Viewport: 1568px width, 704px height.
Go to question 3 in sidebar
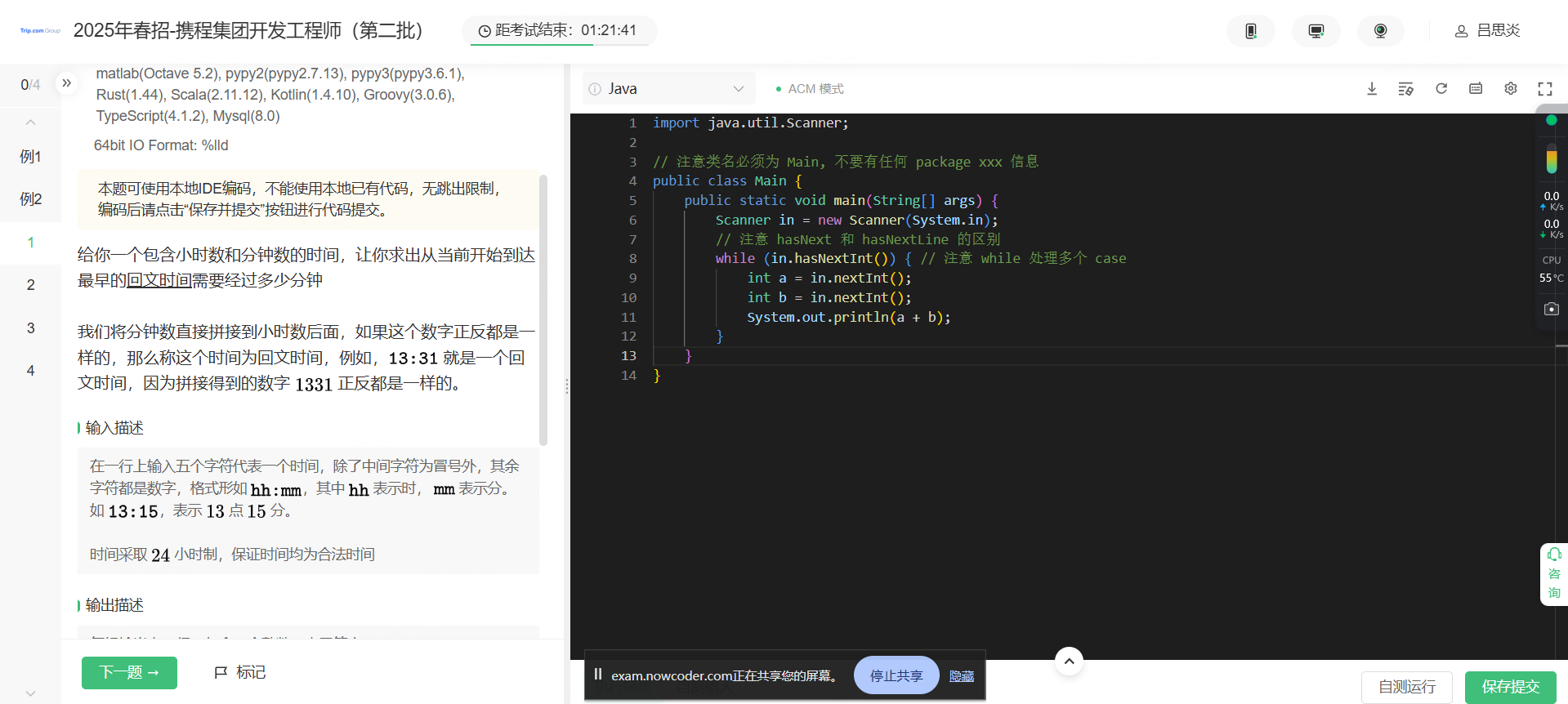tap(30, 328)
